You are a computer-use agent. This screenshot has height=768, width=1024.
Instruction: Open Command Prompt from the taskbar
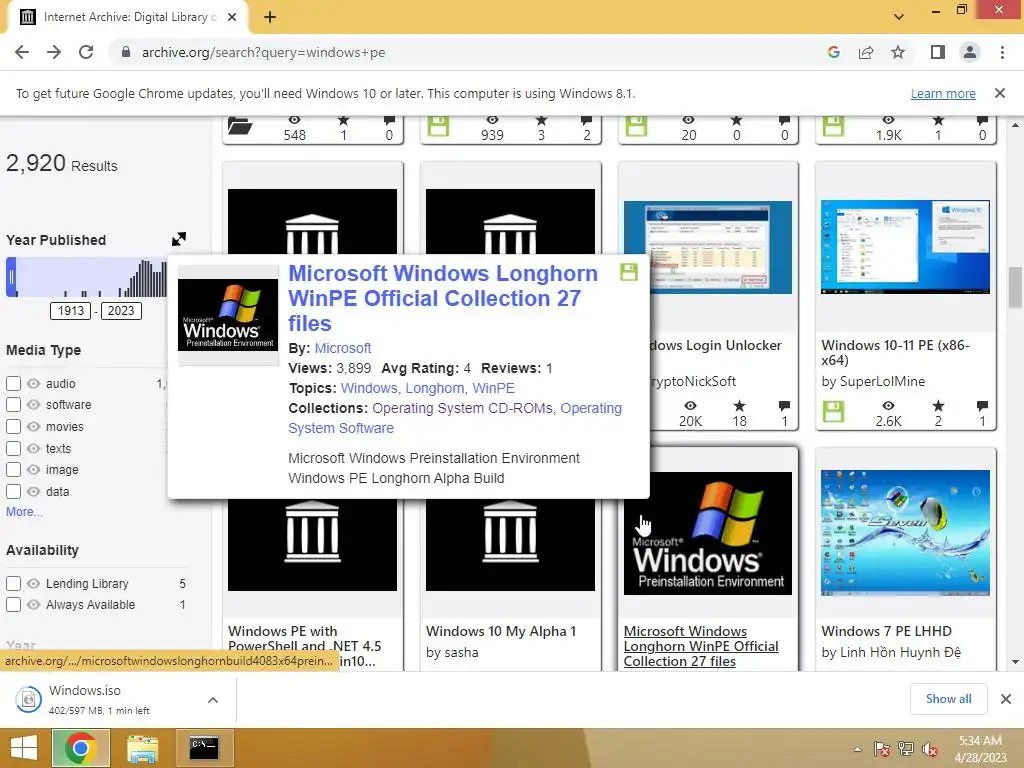(204, 748)
